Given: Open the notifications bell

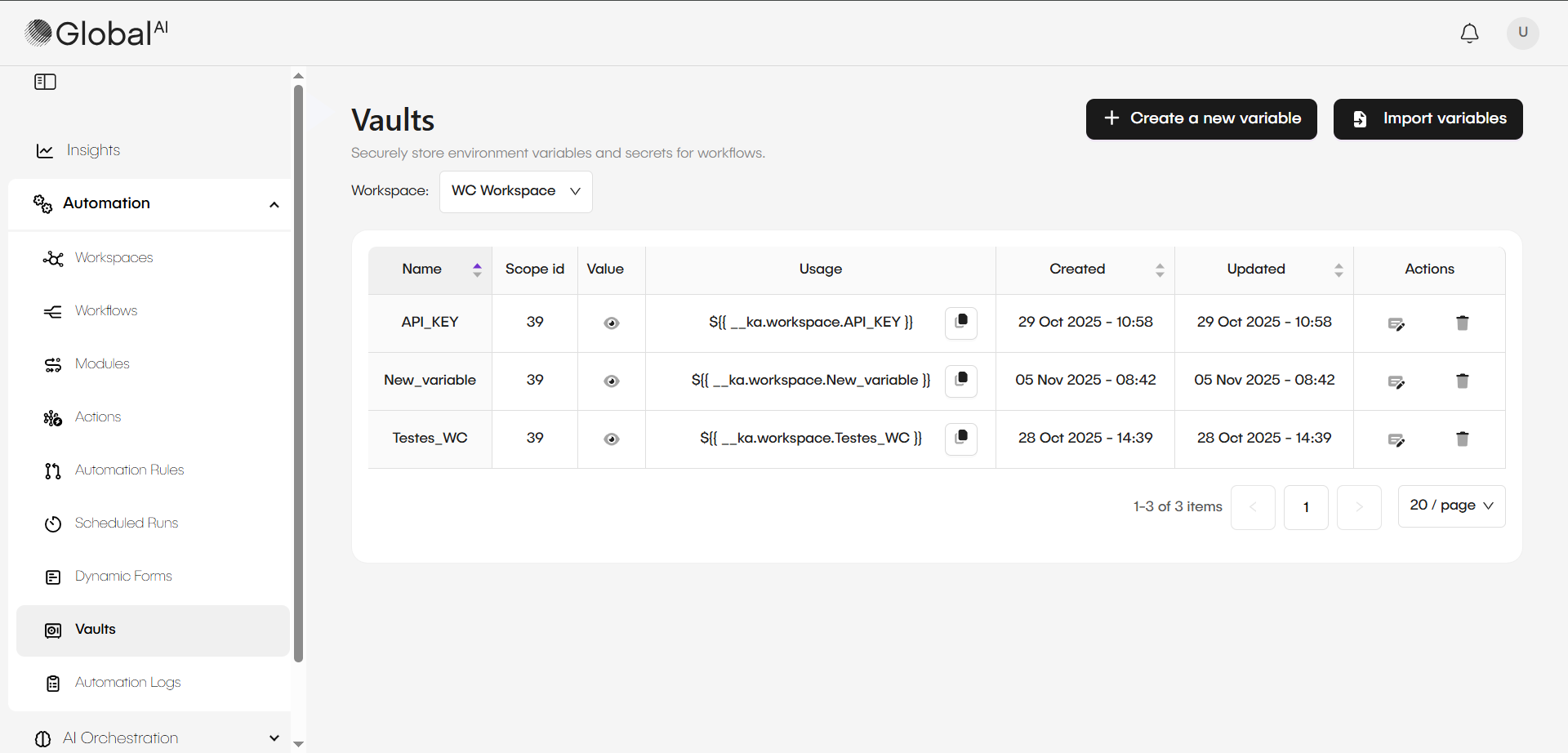Looking at the screenshot, I should [x=1469, y=33].
